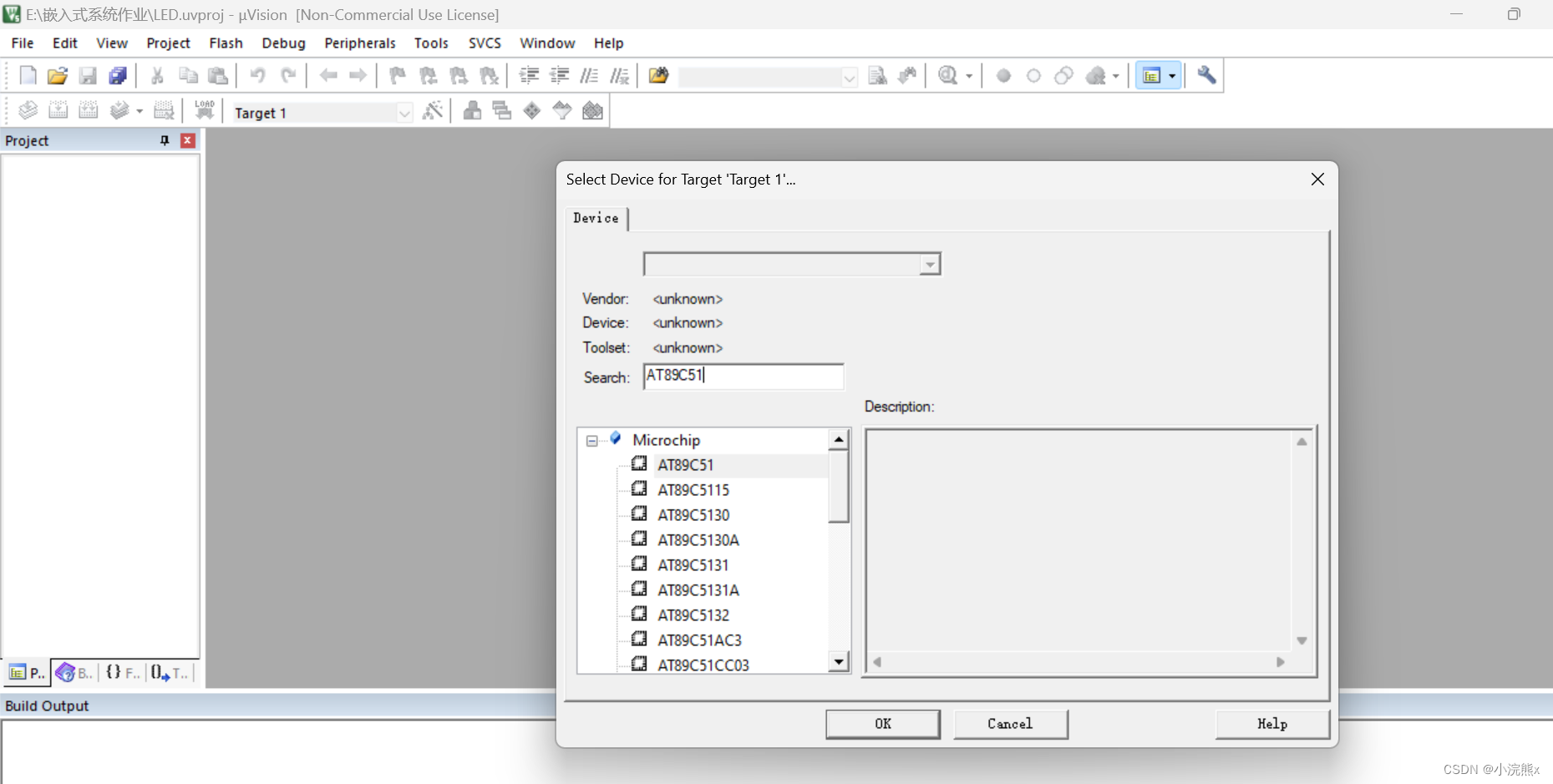Click the Navigate Forward arrow icon
Screen dimensions: 1553x784
pyautogui.click(x=358, y=76)
